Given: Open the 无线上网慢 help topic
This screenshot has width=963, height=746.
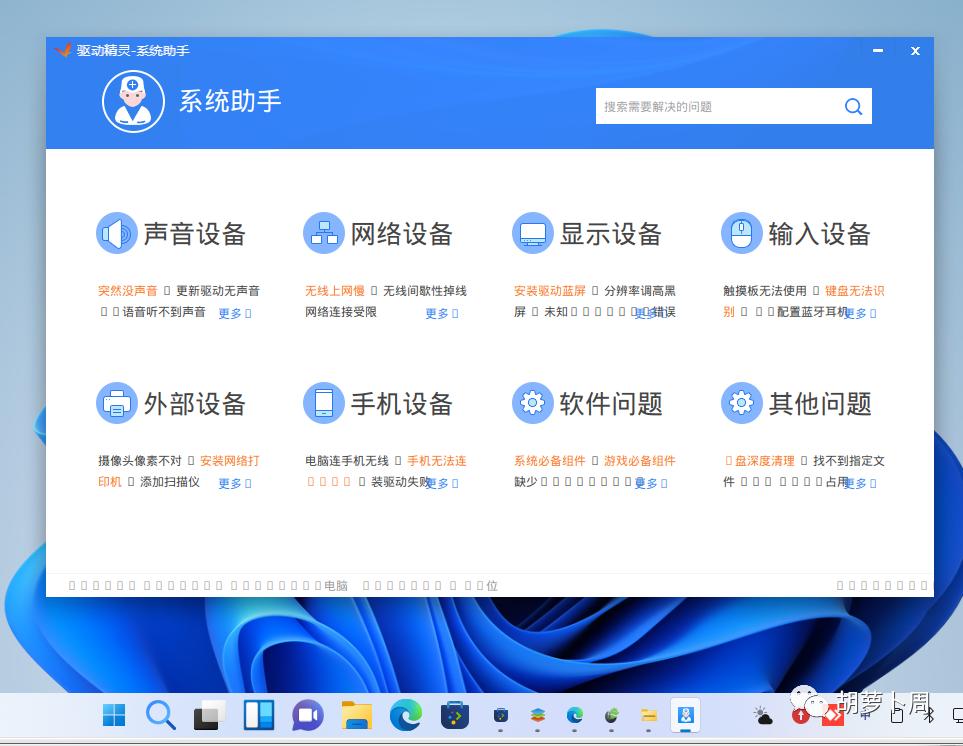Looking at the screenshot, I should [x=334, y=290].
